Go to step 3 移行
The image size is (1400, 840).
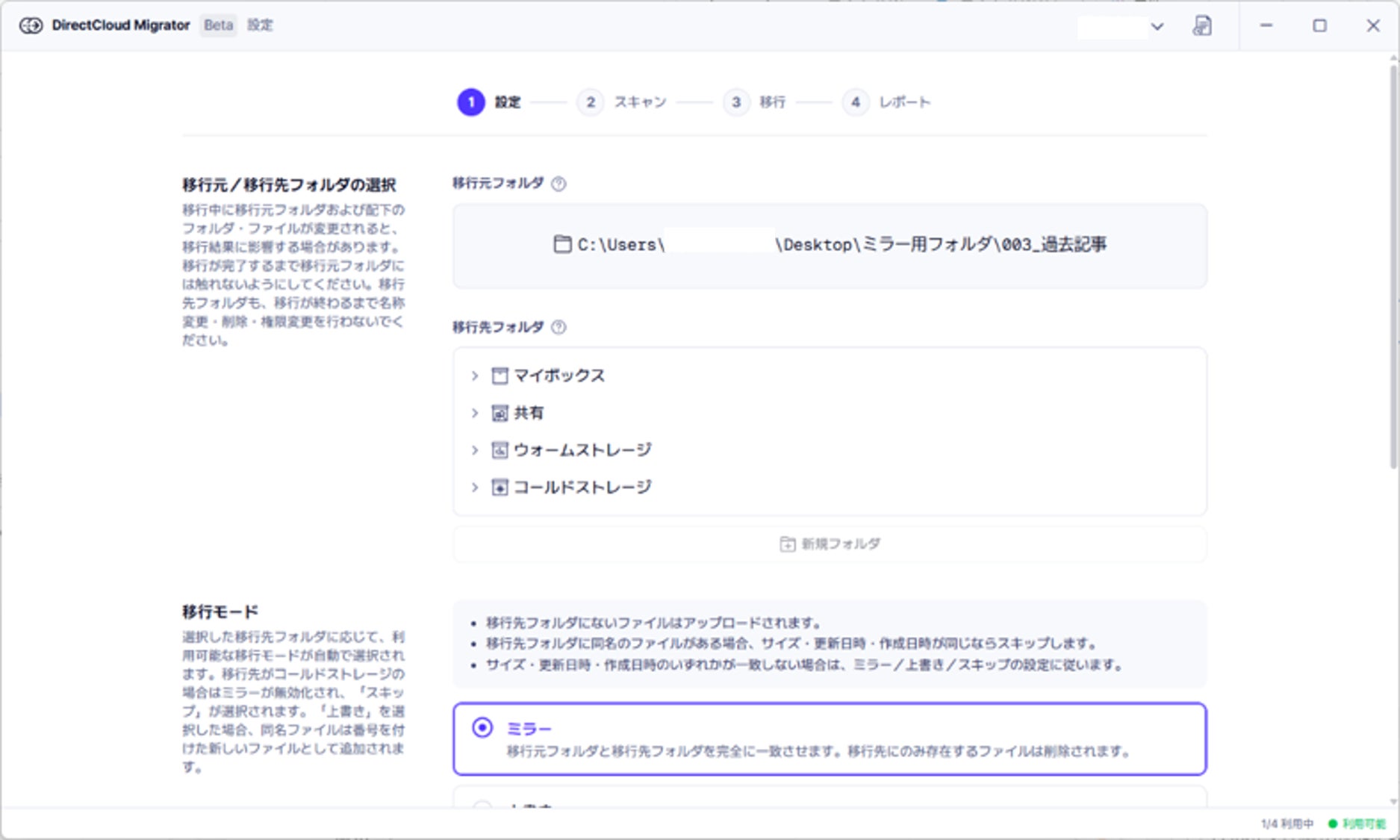[x=754, y=102]
